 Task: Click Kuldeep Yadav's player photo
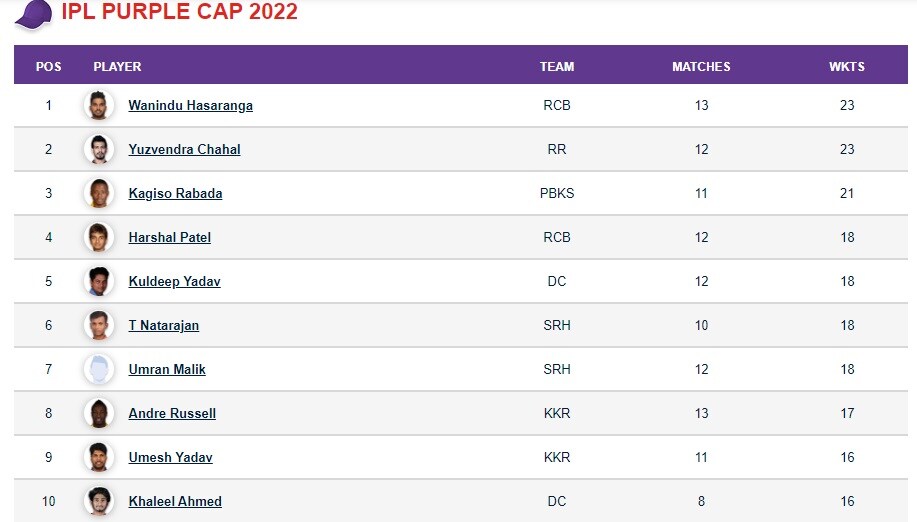tap(99, 281)
